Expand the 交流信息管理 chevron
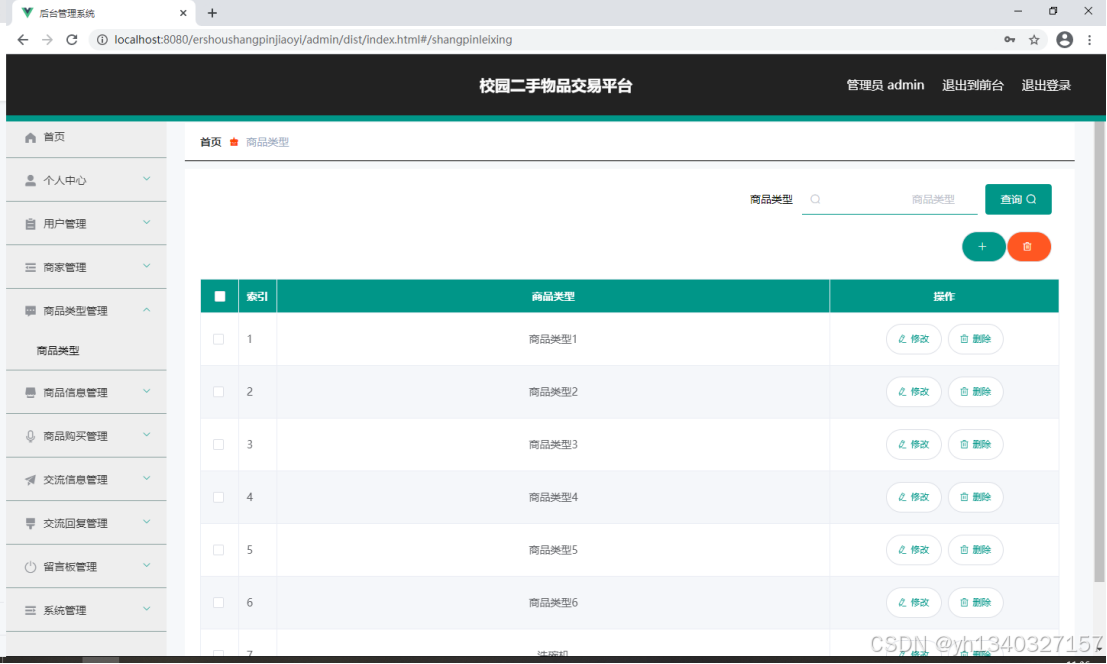Viewport: 1107px width, 664px height. [147, 478]
